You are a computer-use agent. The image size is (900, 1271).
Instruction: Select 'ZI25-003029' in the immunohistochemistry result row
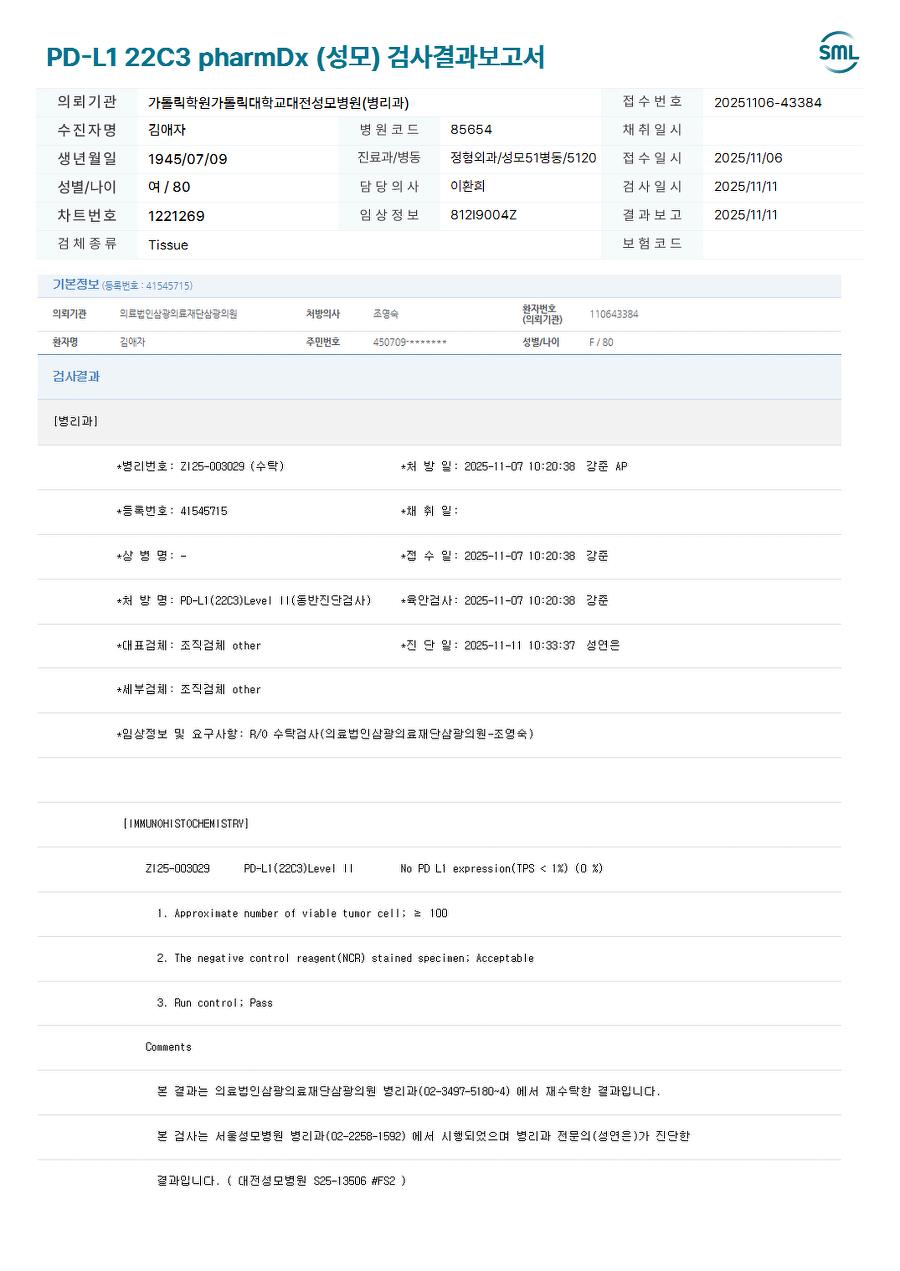coord(177,869)
